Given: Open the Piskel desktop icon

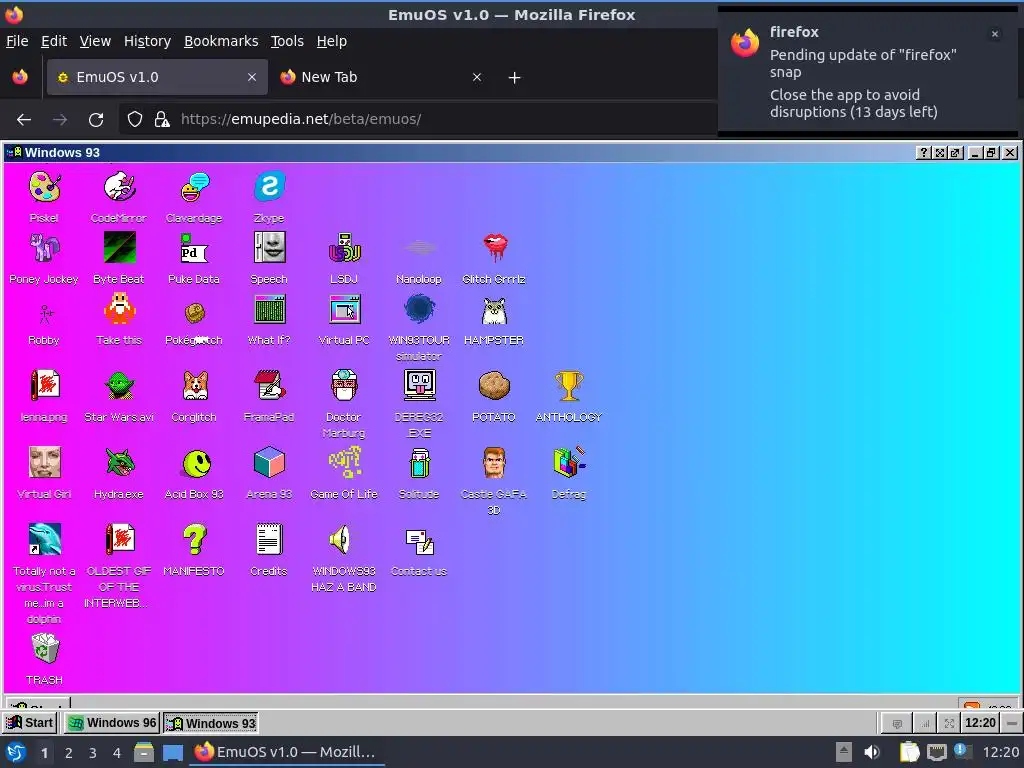Looking at the screenshot, I should tap(44, 187).
